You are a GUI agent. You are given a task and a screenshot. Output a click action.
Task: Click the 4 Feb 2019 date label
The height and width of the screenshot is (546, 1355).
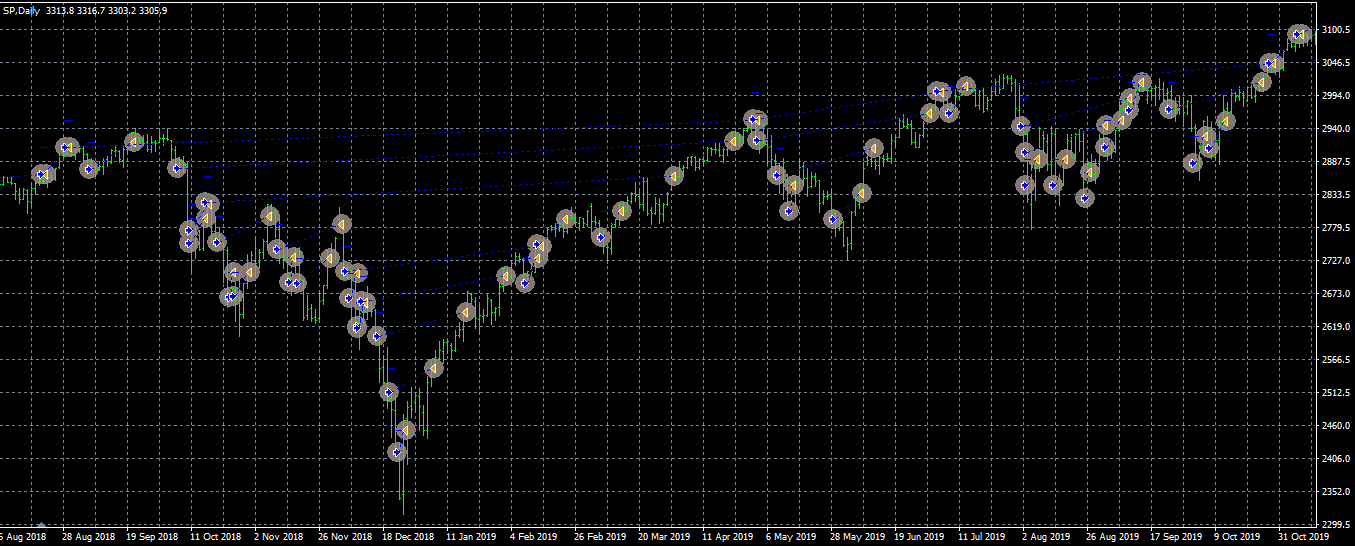(534, 538)
